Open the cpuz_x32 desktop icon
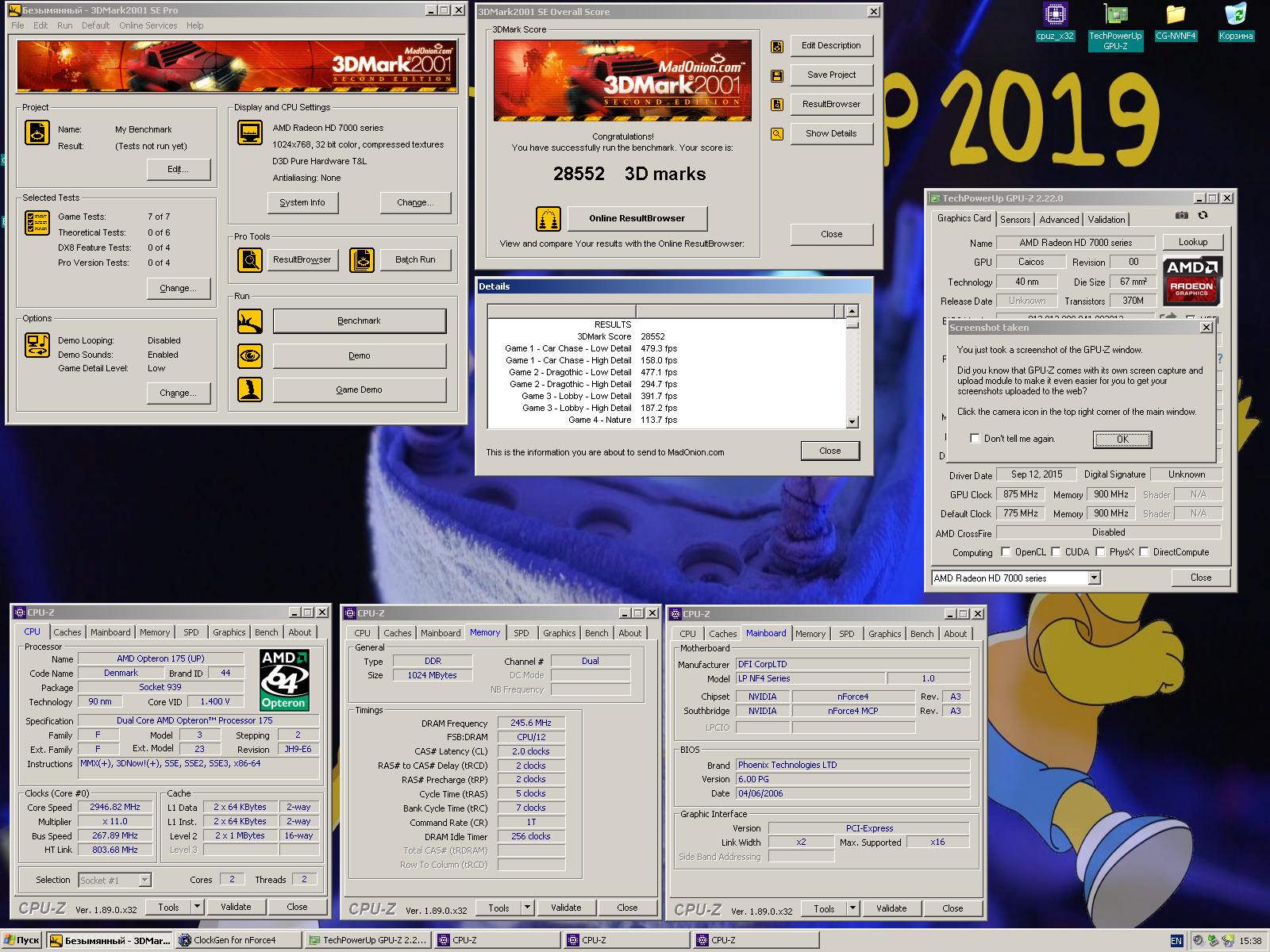1270x952 pixels. (x=1055, y=21)
